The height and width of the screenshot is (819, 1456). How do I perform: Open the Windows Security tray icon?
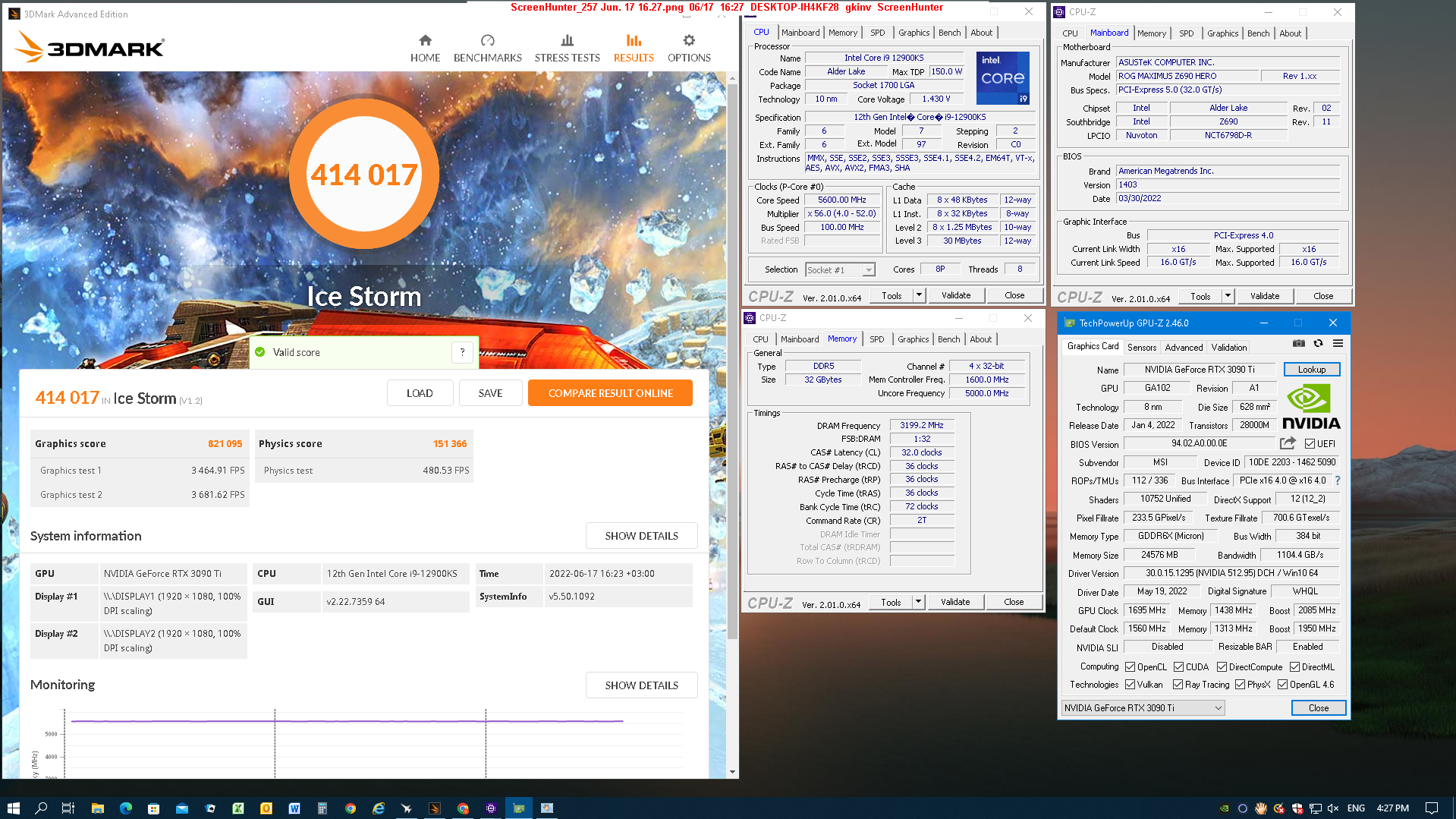[x=1297, y=808]
